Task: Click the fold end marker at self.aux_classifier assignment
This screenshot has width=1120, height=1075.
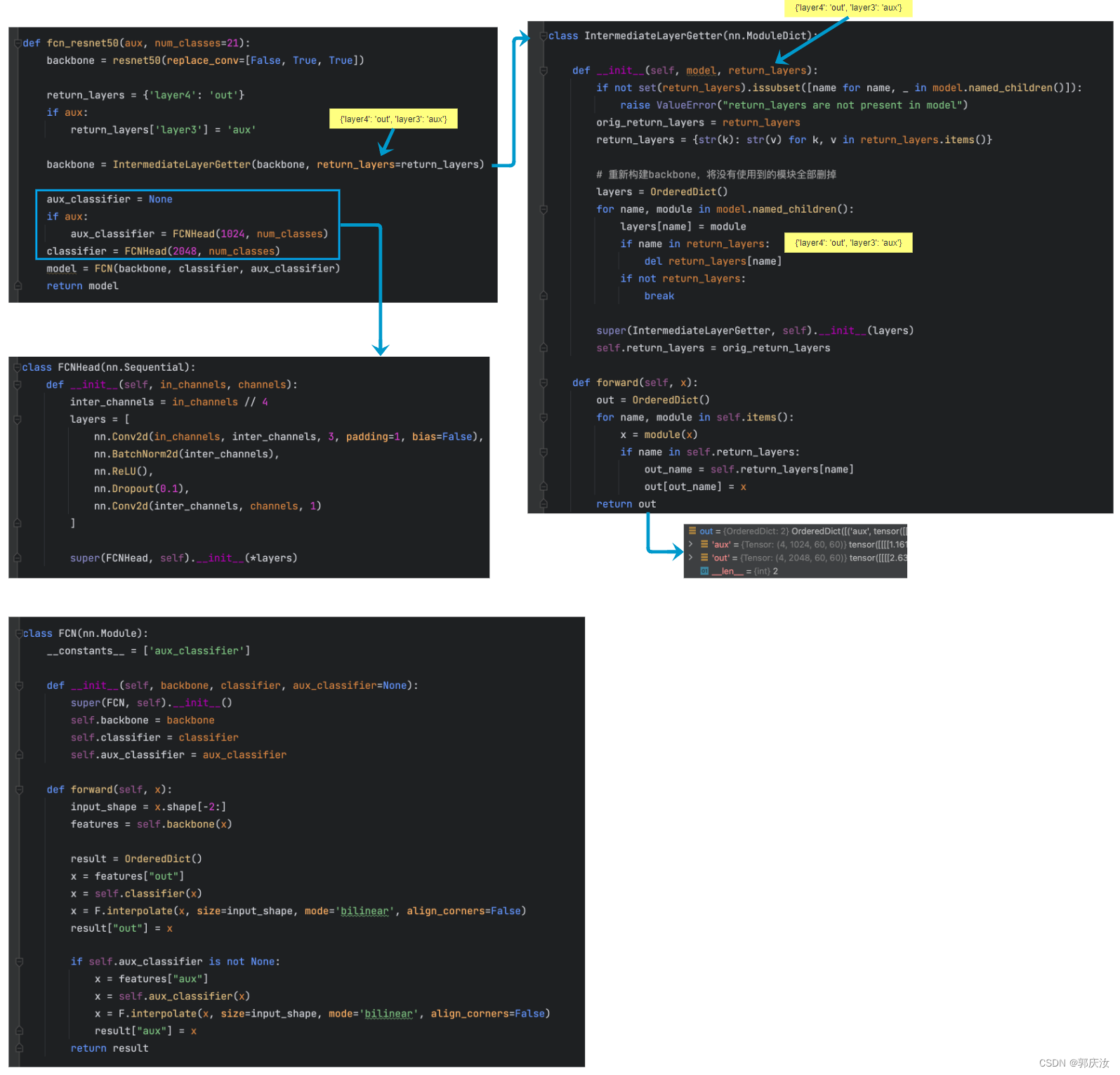Action: [20, 755]
